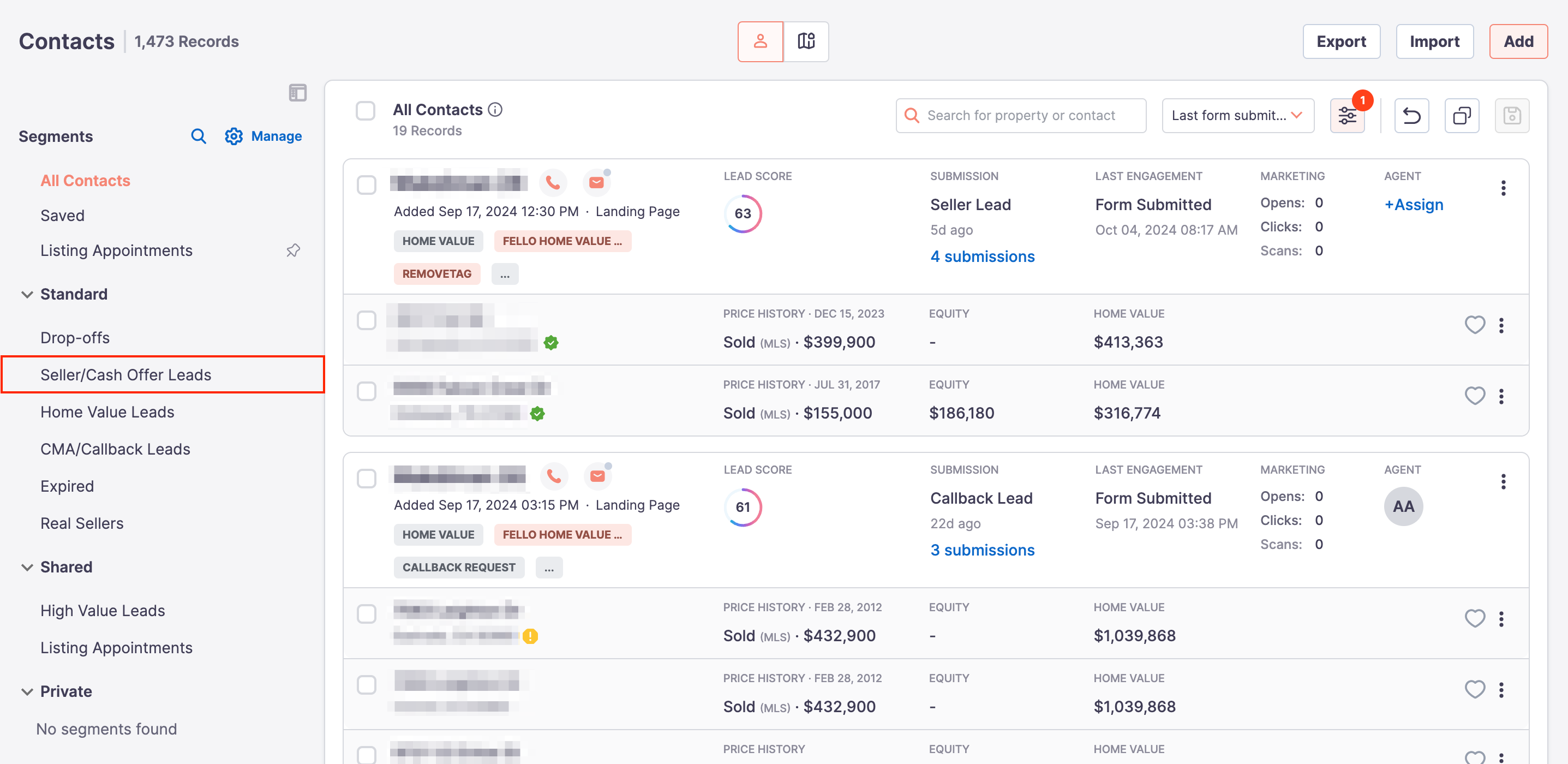This screenshot has width=1568, height=764.
Task: Click the Add button
Action: [1518, 41]
